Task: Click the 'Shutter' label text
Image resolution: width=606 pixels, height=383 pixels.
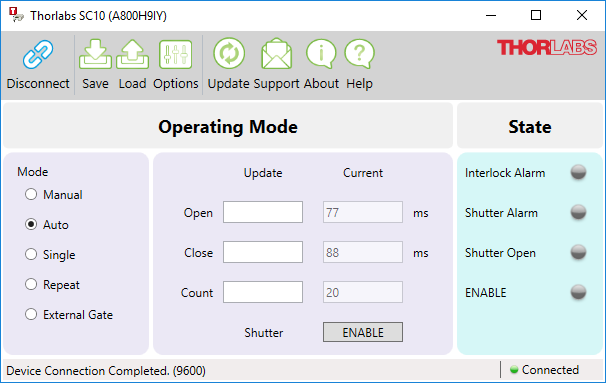Action: 264,333
